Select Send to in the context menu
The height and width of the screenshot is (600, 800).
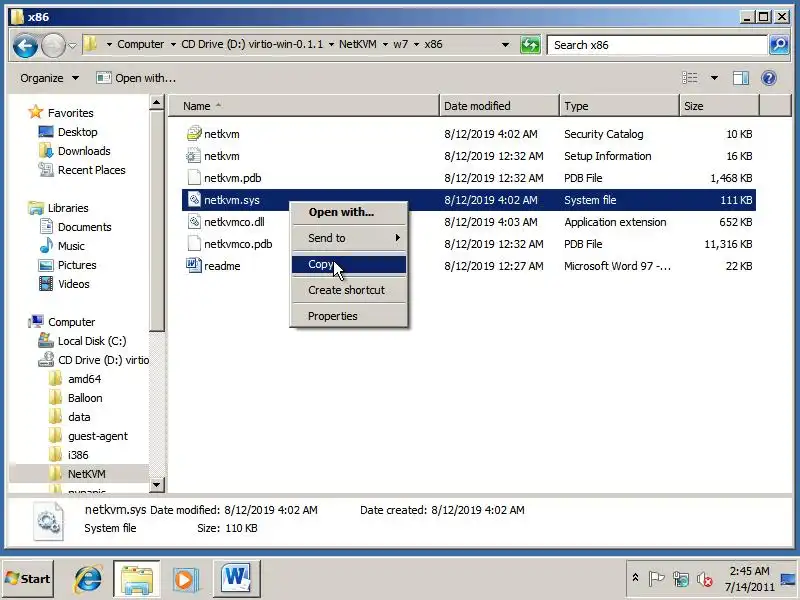(349, 238)
